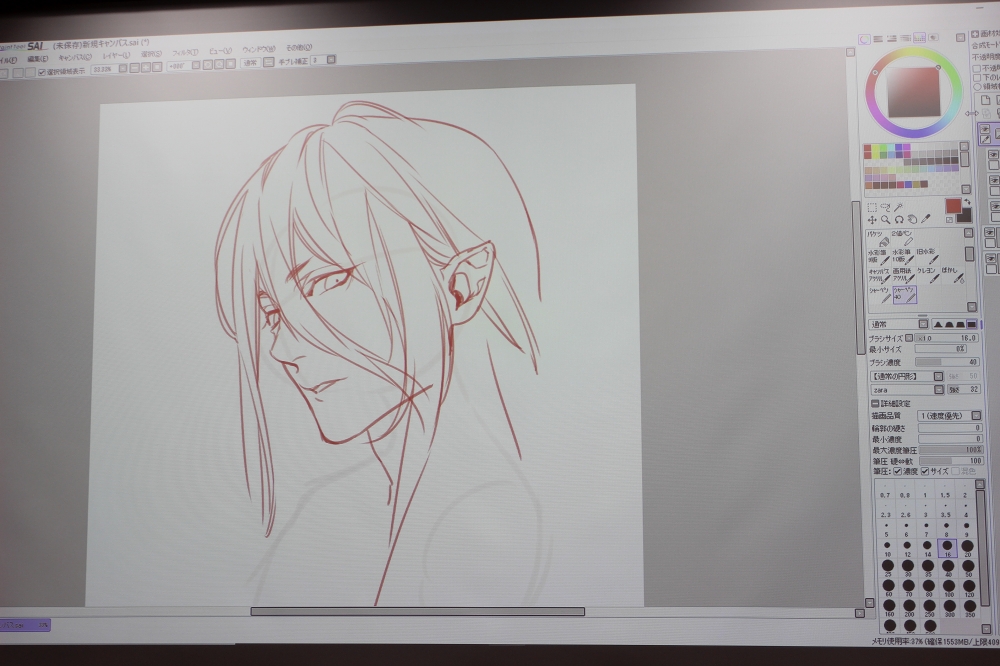Click the 通常 view mode field in toolbar
The height and width of the screenshot is (666, 1000).
coord(250,63)
